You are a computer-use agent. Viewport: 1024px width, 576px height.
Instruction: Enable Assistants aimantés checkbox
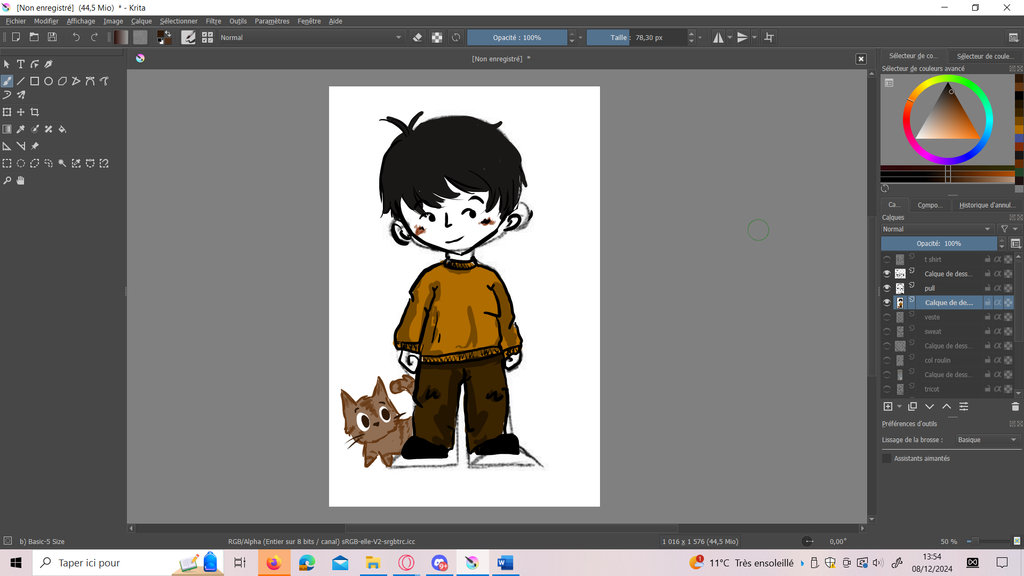click(886, 458)
